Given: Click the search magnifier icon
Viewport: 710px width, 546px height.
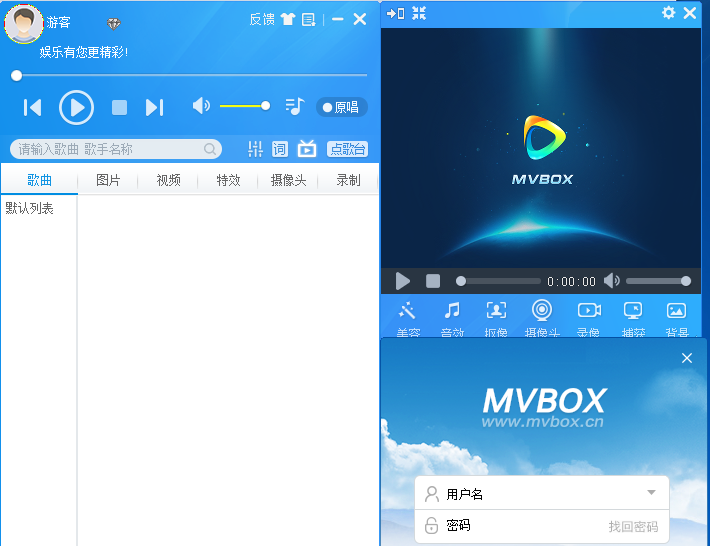Looking at the screenshot, I should tap(210, 149).
